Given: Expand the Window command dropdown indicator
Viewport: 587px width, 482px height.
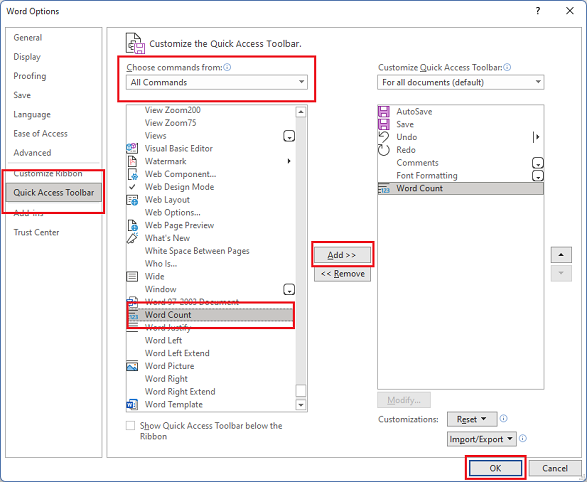Looking at the screenshot, I should pyautogui.click(x=289, y=289).
